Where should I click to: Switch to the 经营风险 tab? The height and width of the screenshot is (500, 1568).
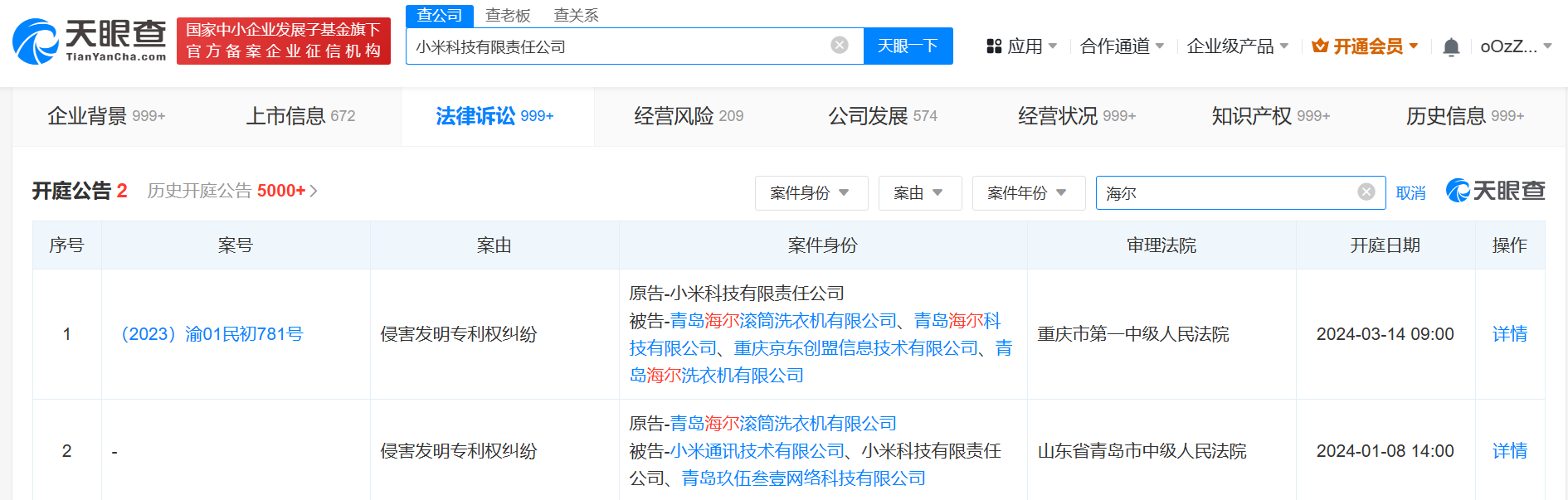click(x=689, y=116)
